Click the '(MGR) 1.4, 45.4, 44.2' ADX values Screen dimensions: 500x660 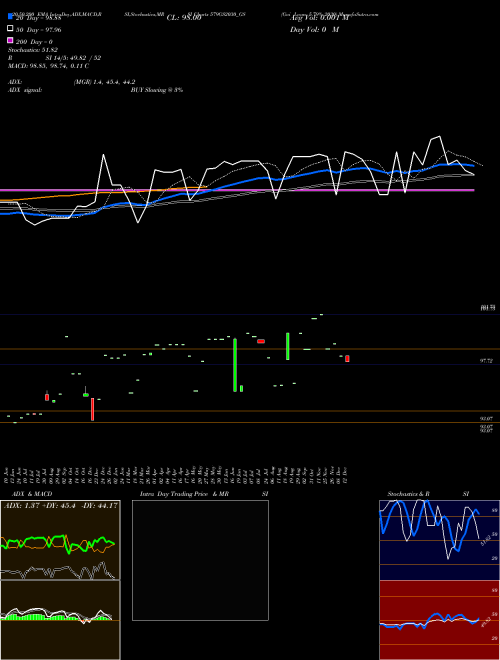click(104, 82)
